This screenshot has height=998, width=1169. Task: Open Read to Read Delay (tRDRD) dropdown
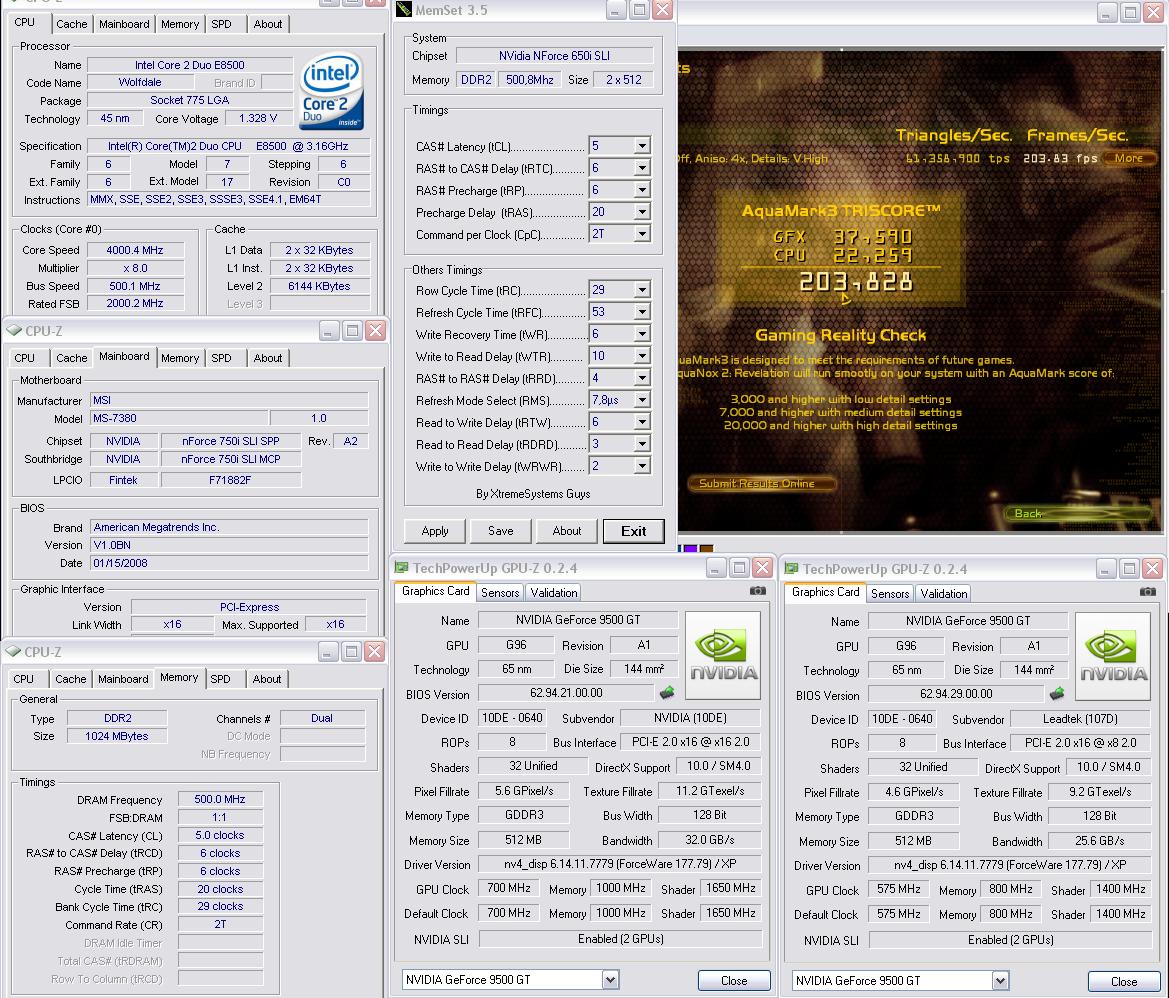(642, 444)
